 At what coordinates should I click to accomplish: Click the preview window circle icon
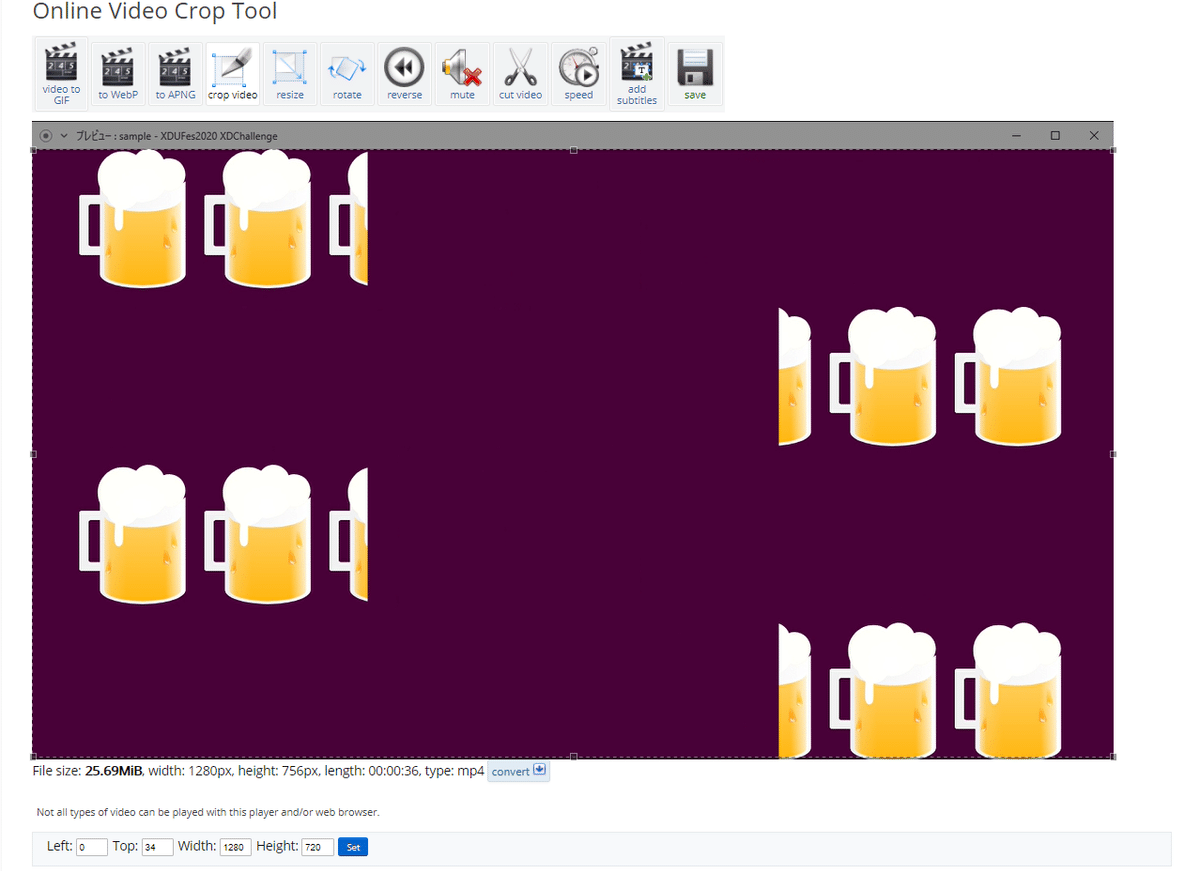click(46, 136)
